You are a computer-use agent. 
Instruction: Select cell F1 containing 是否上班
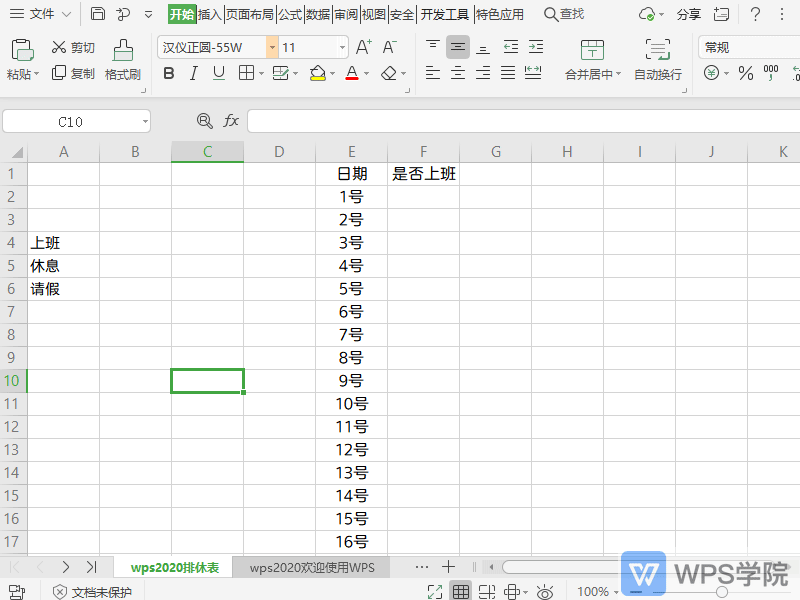423,173
